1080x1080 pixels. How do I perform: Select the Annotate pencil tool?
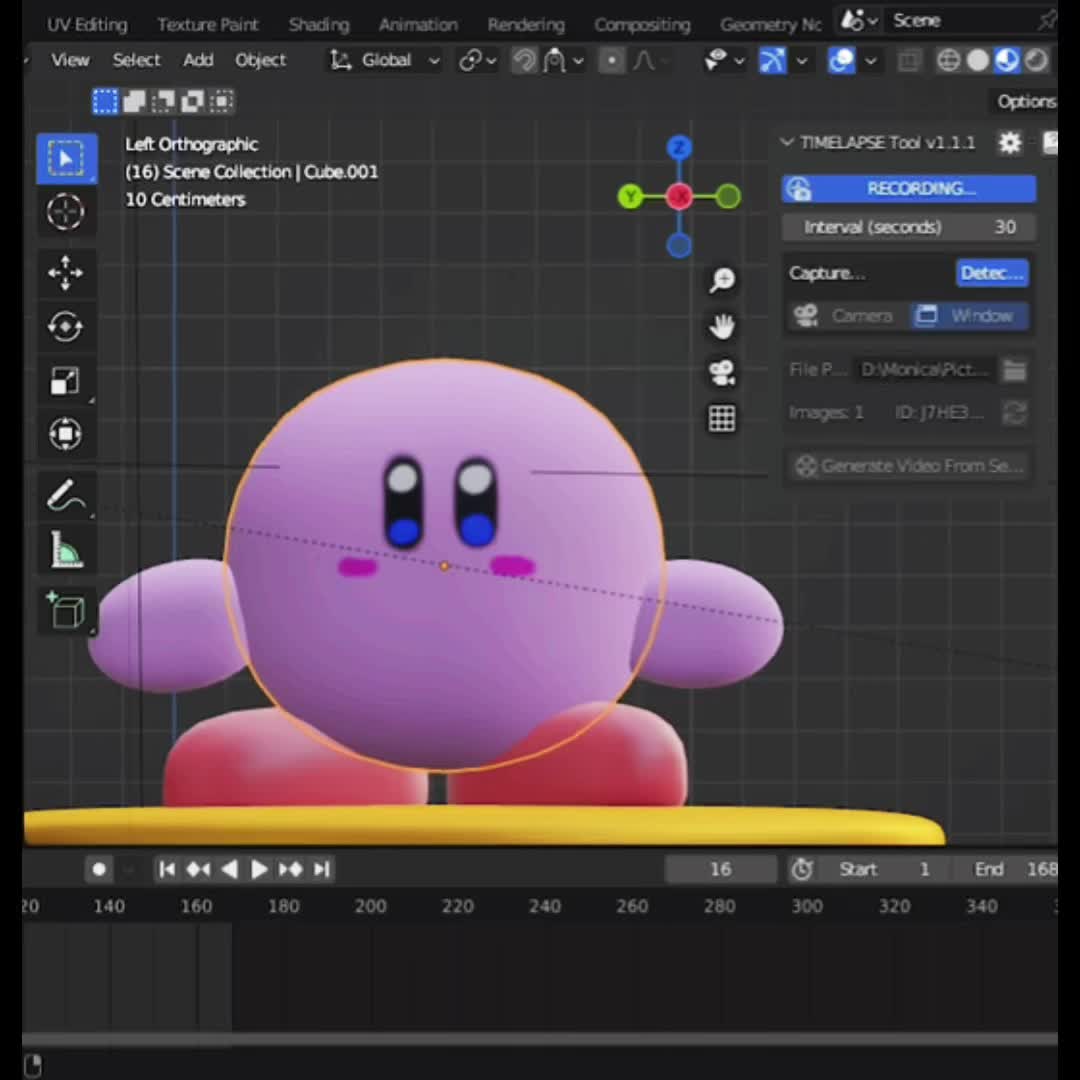65,496
